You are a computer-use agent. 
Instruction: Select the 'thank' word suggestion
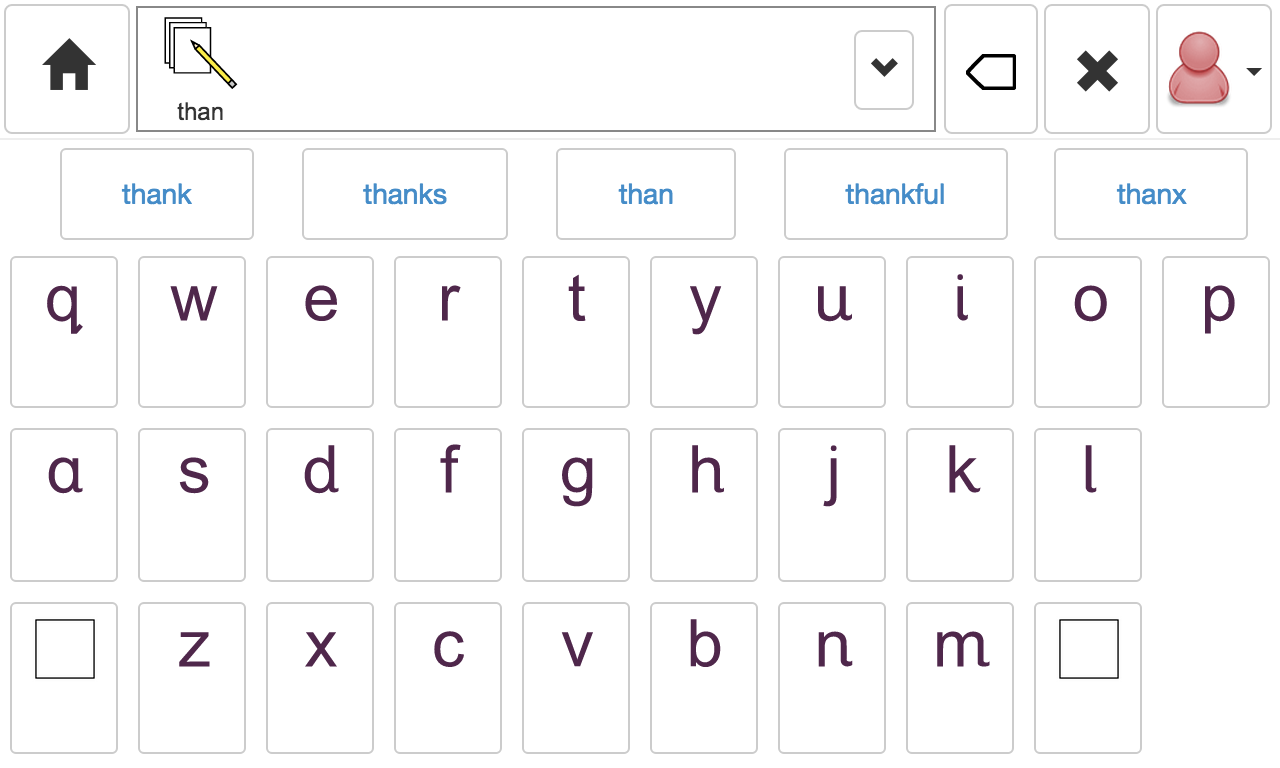click(x=157, y=194)
